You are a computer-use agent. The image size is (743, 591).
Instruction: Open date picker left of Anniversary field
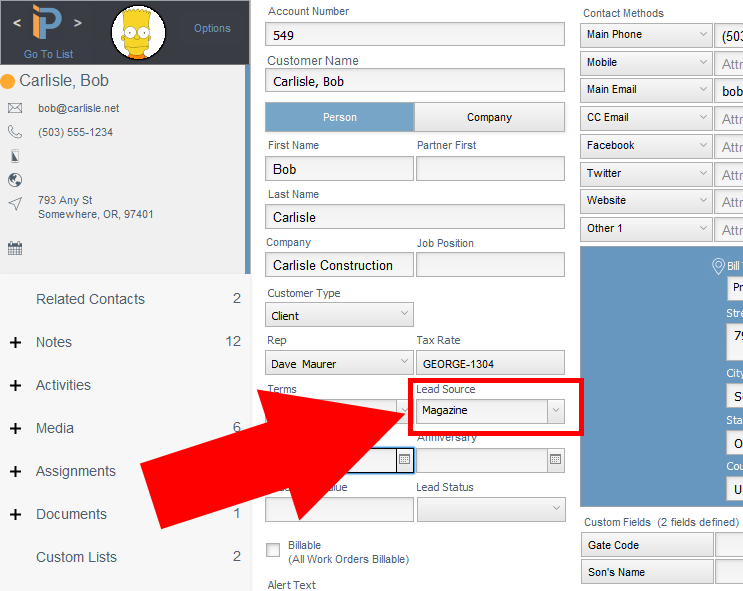(404, 459)
